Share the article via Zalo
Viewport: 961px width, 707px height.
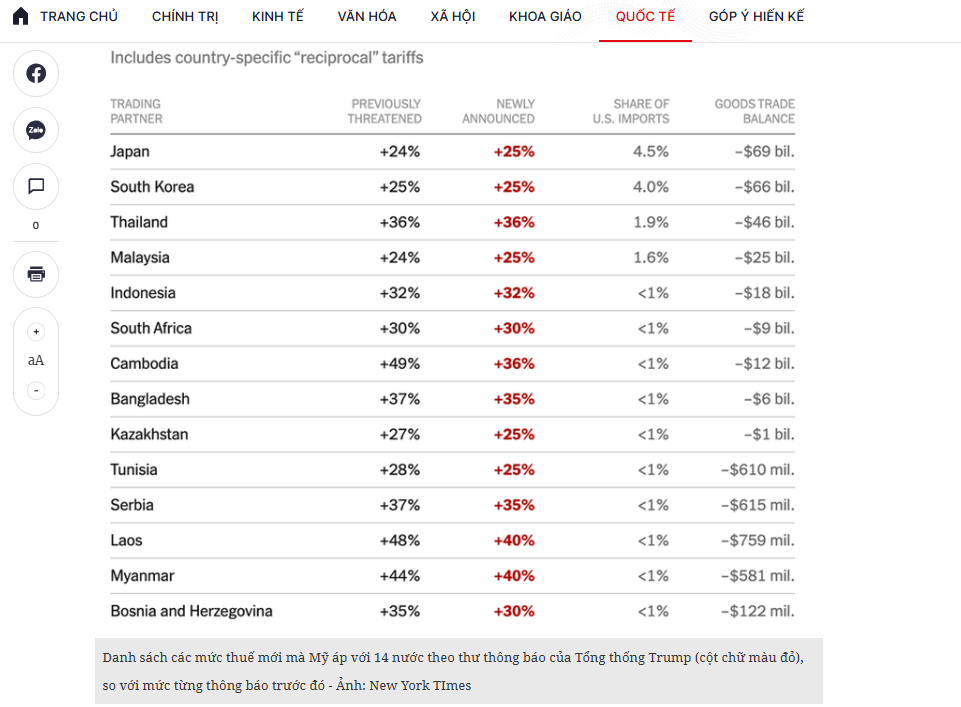coord(36,130)
